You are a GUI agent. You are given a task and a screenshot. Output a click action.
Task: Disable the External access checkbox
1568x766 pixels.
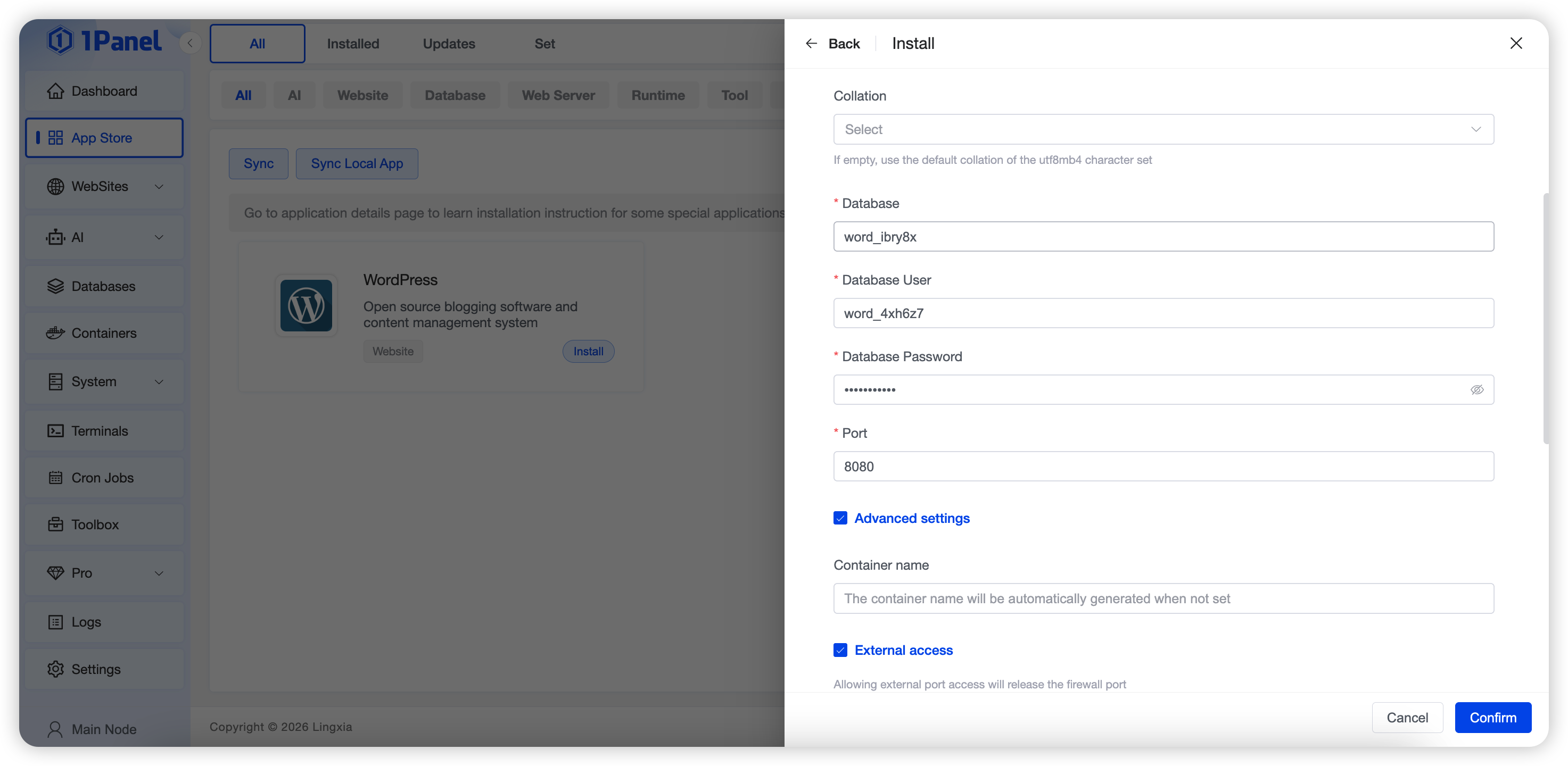(840, 651)
